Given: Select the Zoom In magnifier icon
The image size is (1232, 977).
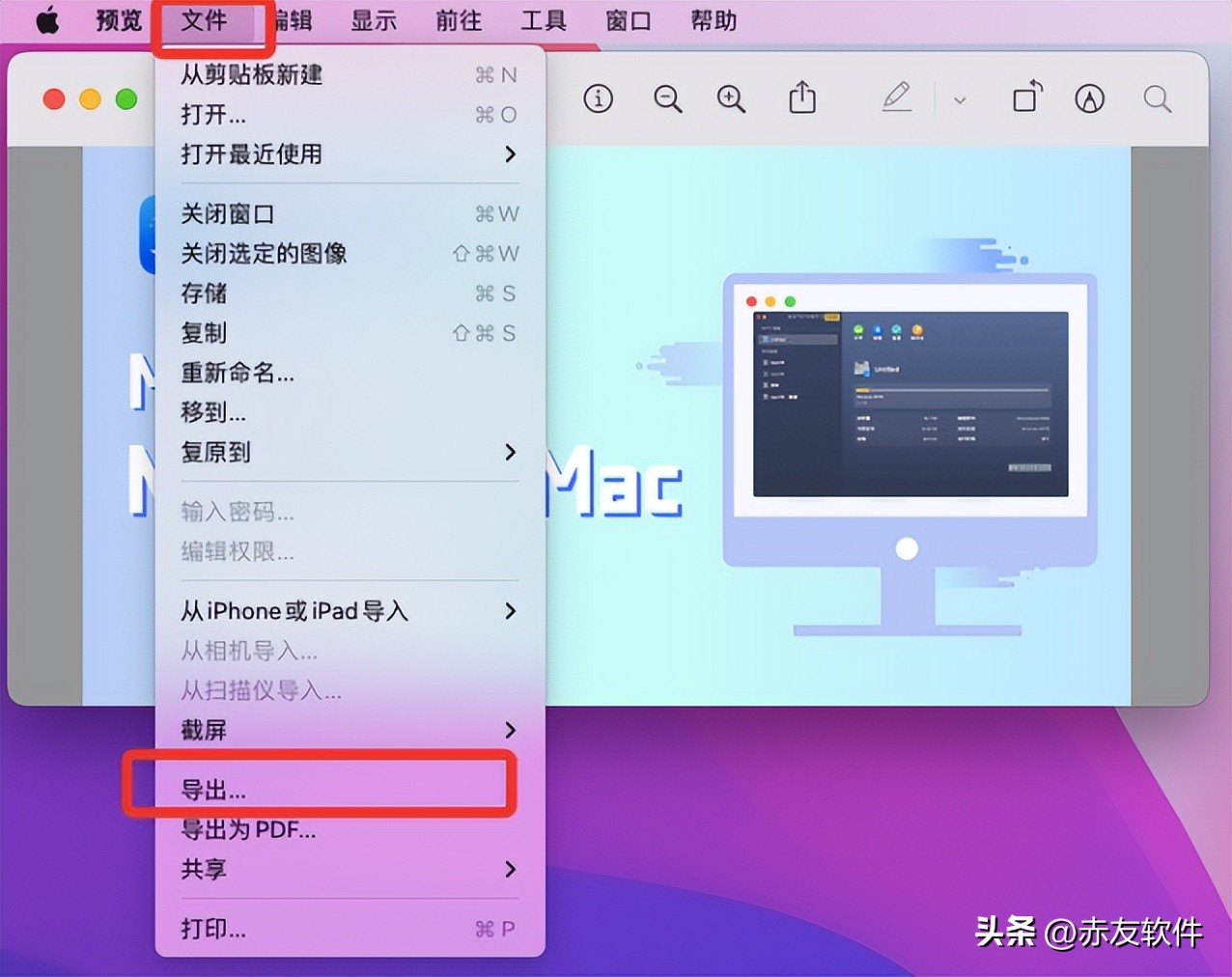Looking at the screenshot, I should pos(731,98).
